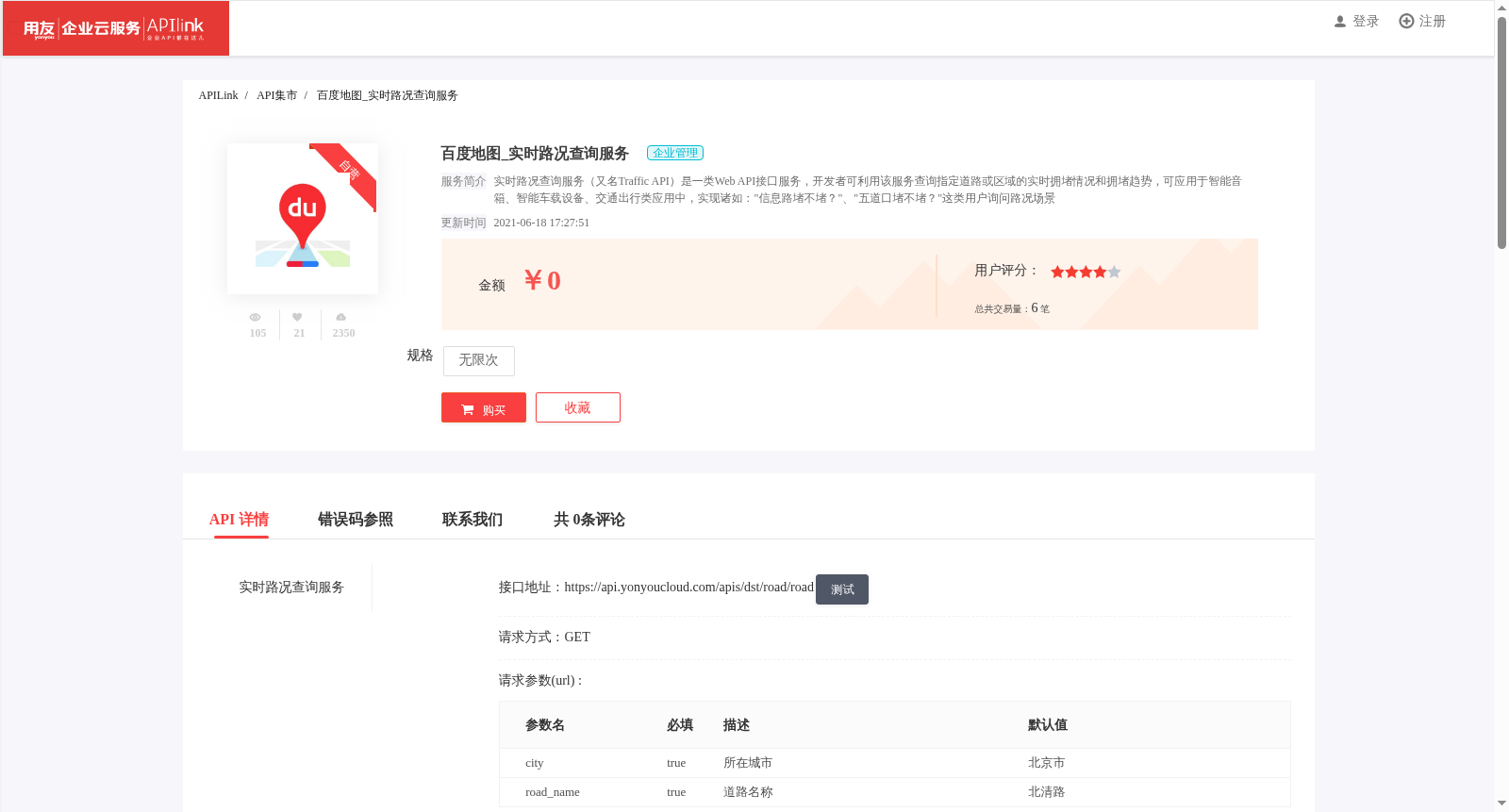This screenshot has height=812, width=1509.
Task: Click the update time 2021-06-18 17:27:51
Action: (x=541, y=223)
